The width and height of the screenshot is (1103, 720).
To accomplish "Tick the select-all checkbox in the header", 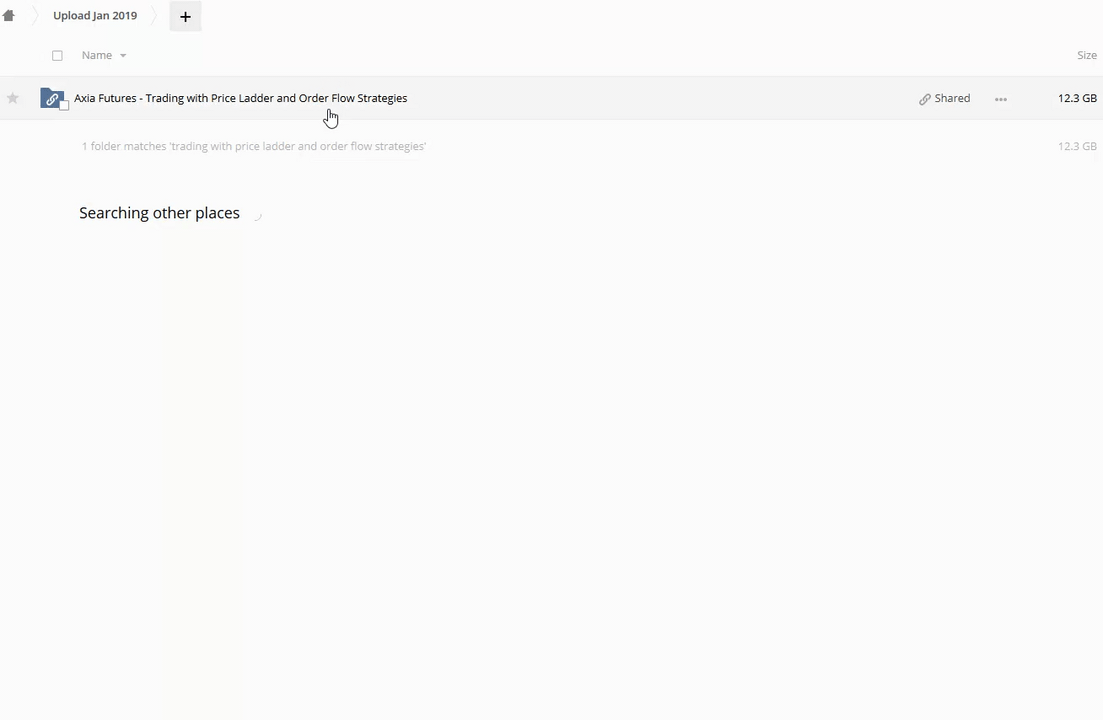I will pos(57,56).
